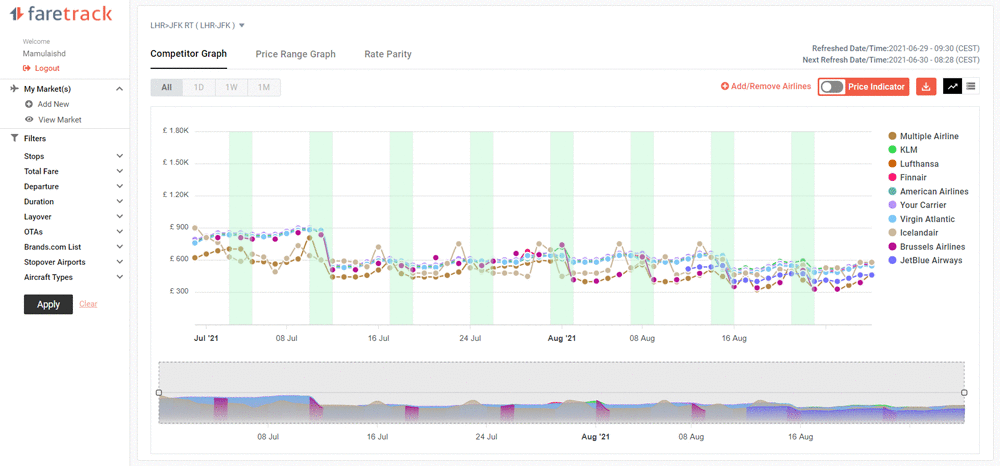Click the Clear filters link
Image resolution: width=1000 pixels, height=466 pixels.
(x=88, y=304)
